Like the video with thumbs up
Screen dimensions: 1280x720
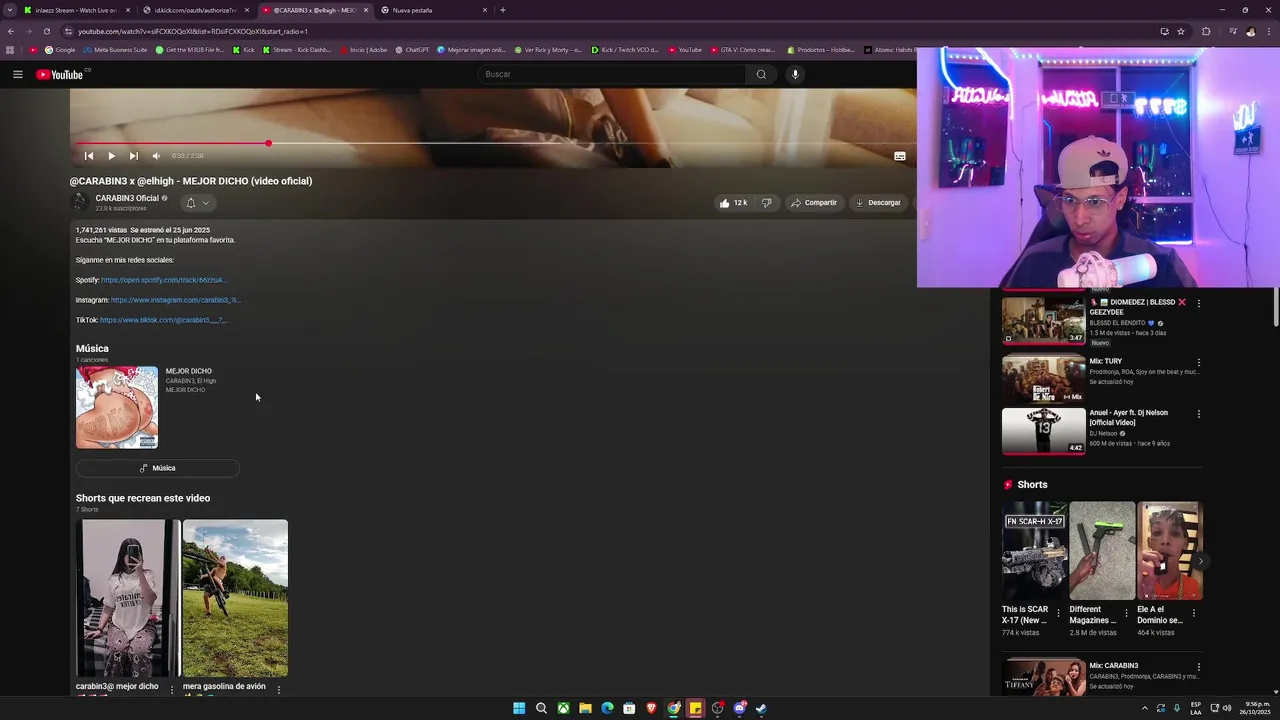pyautogui.click(x=733, y=203)
